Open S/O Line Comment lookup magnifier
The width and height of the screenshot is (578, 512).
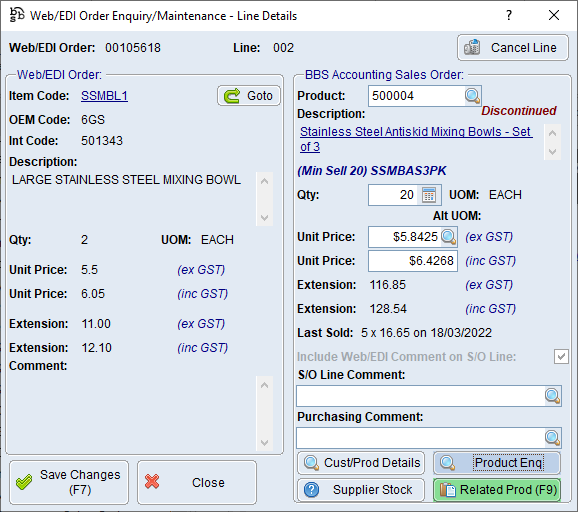(552, 396)
